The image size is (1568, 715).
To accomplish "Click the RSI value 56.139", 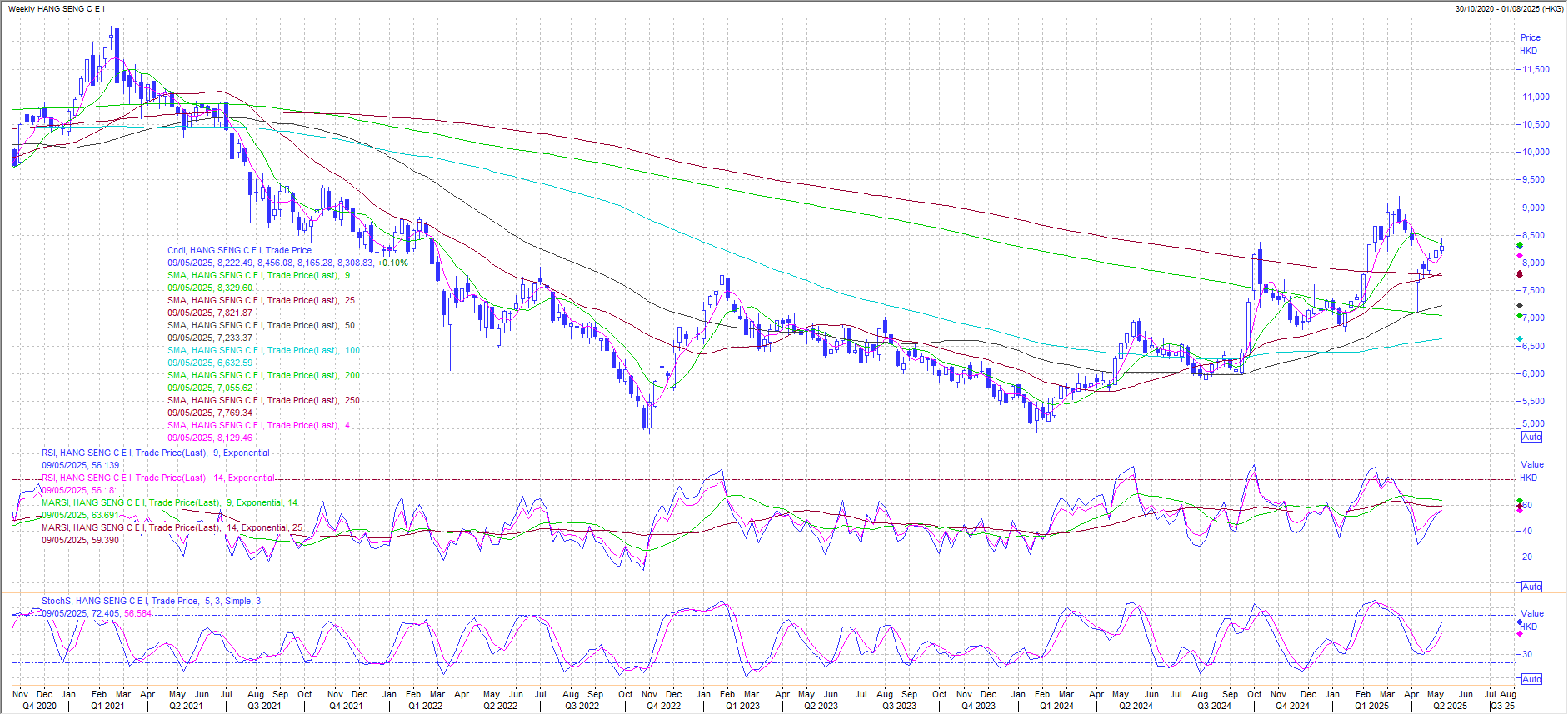I will [x=81, y=465].
